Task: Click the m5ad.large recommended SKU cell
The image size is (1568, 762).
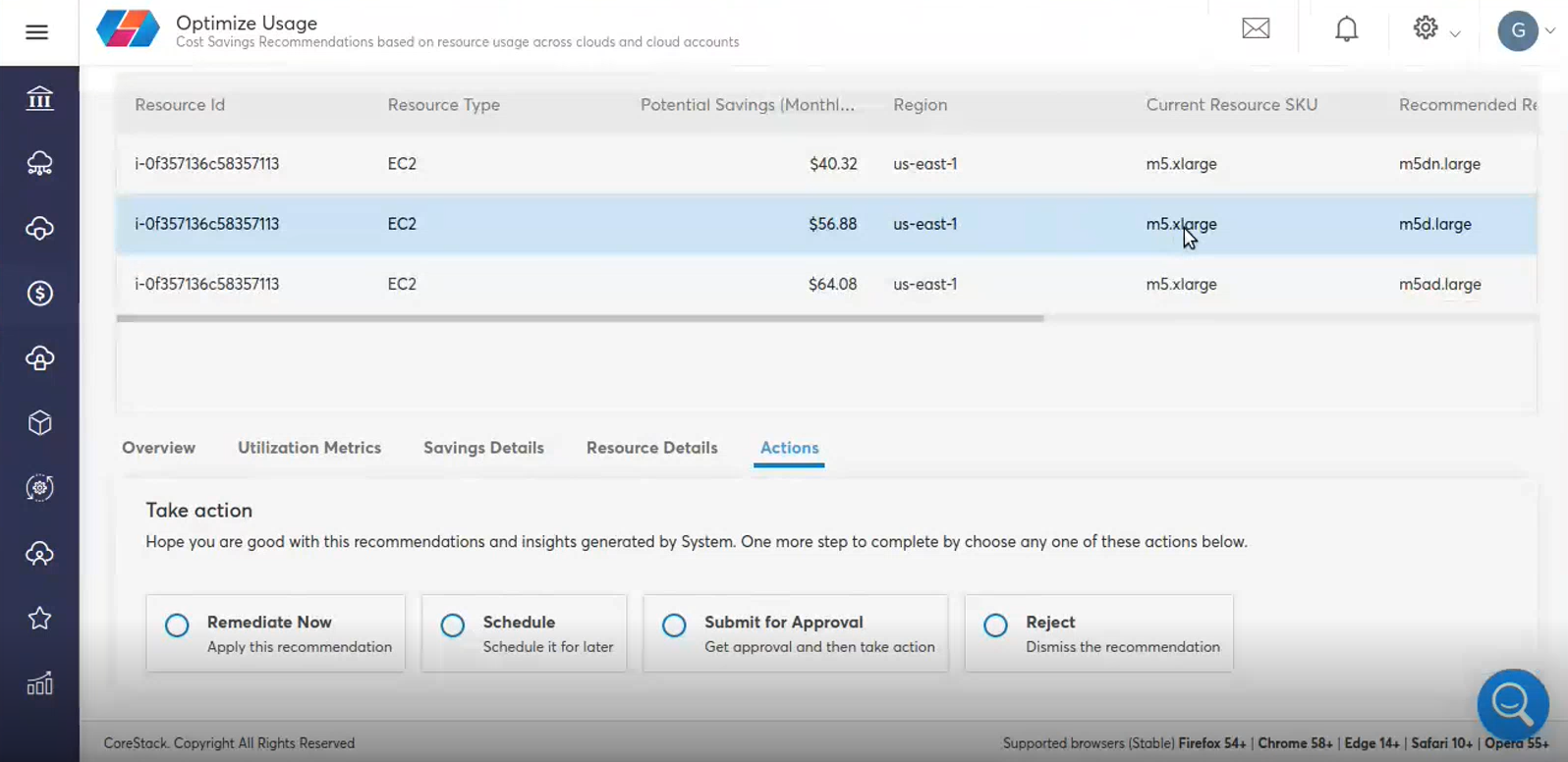Action: point(1440,284)
